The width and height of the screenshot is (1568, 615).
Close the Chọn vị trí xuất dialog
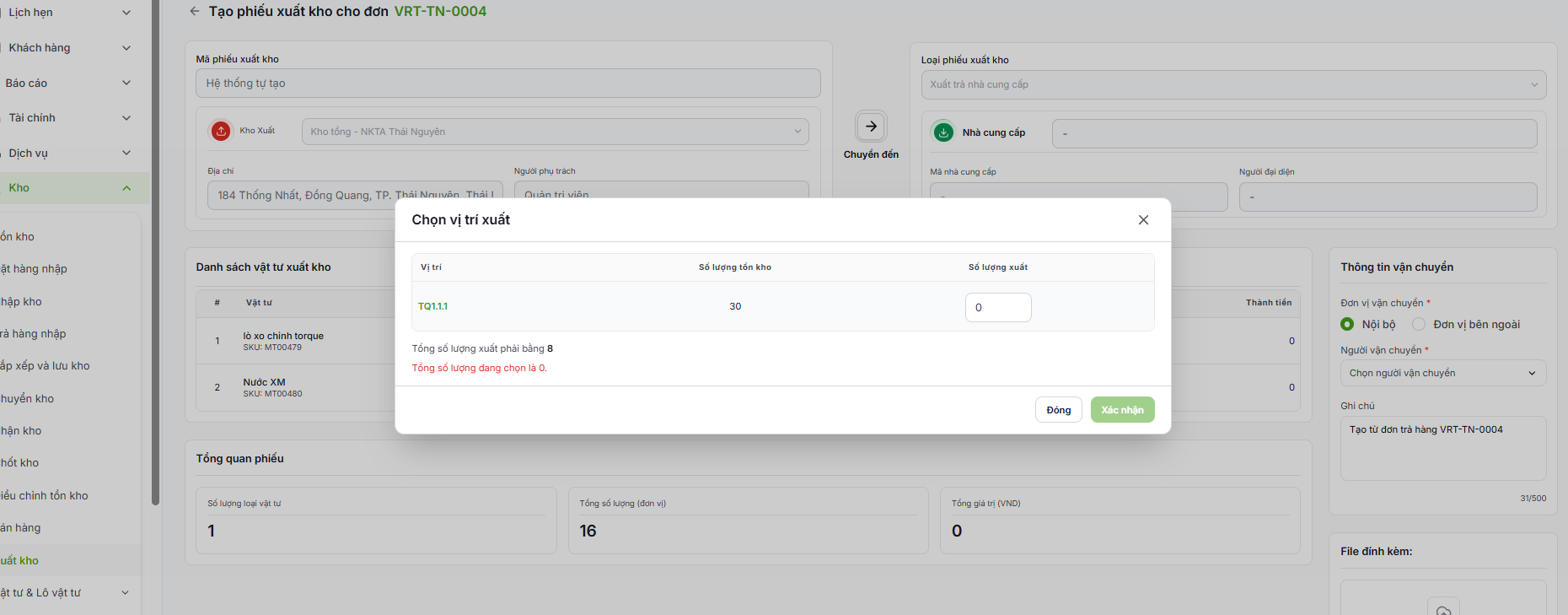point(1143,220)
